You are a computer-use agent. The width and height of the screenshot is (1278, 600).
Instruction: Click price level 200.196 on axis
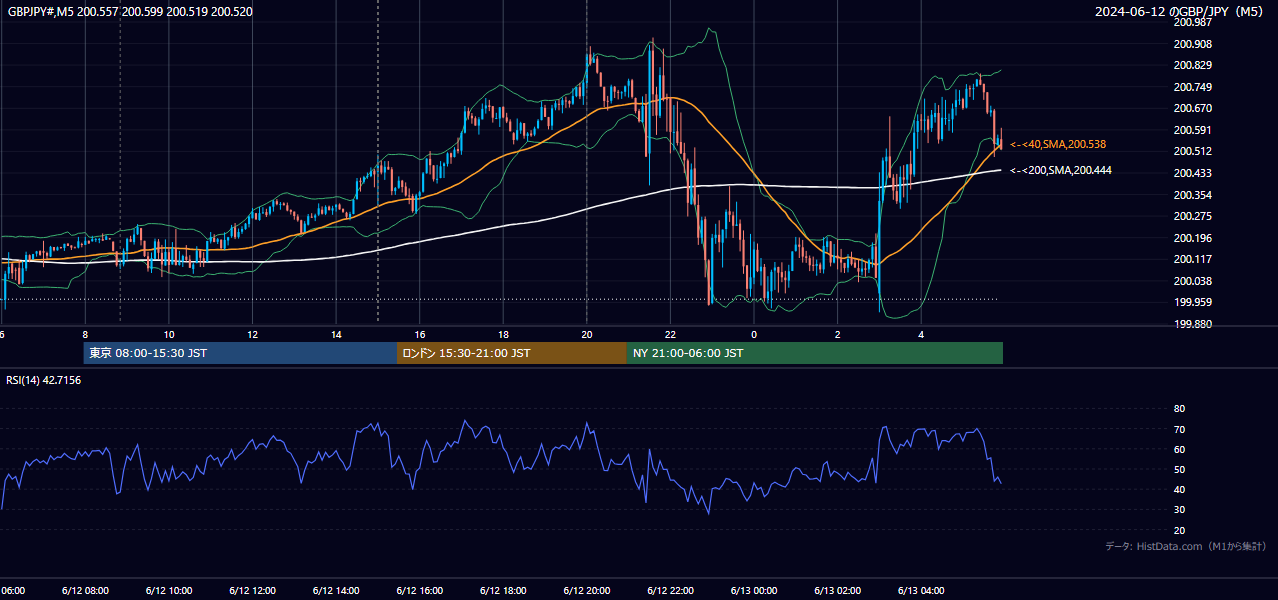point(1192,238)
